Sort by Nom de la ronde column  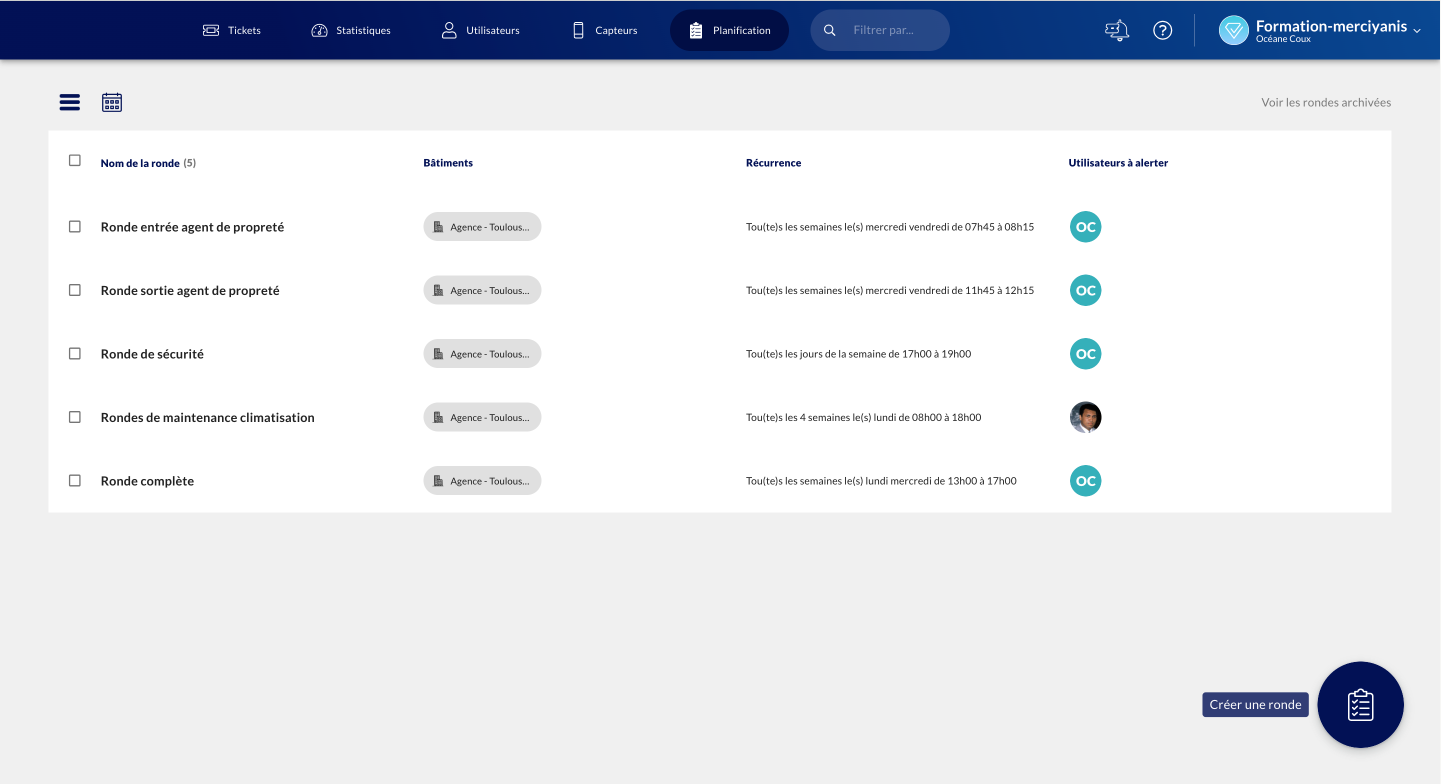(140, 163)
